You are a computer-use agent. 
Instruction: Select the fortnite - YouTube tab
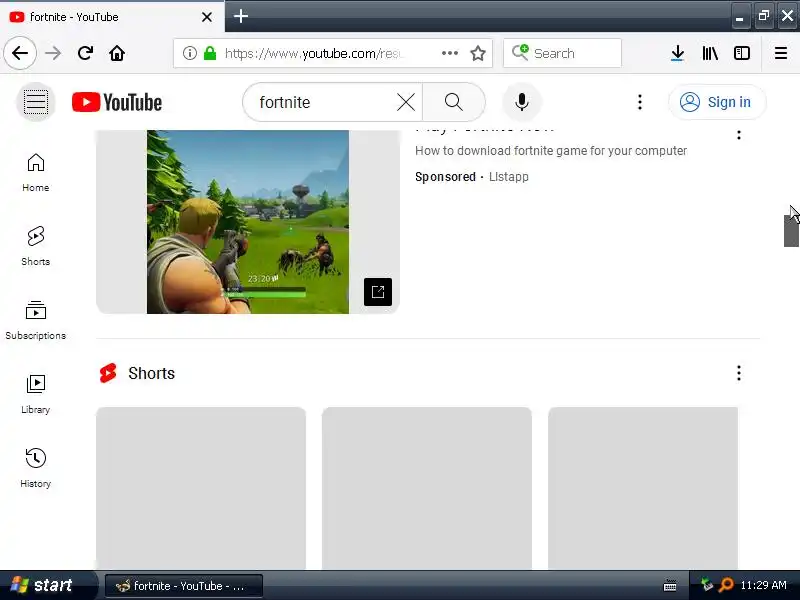pos(111,17)
